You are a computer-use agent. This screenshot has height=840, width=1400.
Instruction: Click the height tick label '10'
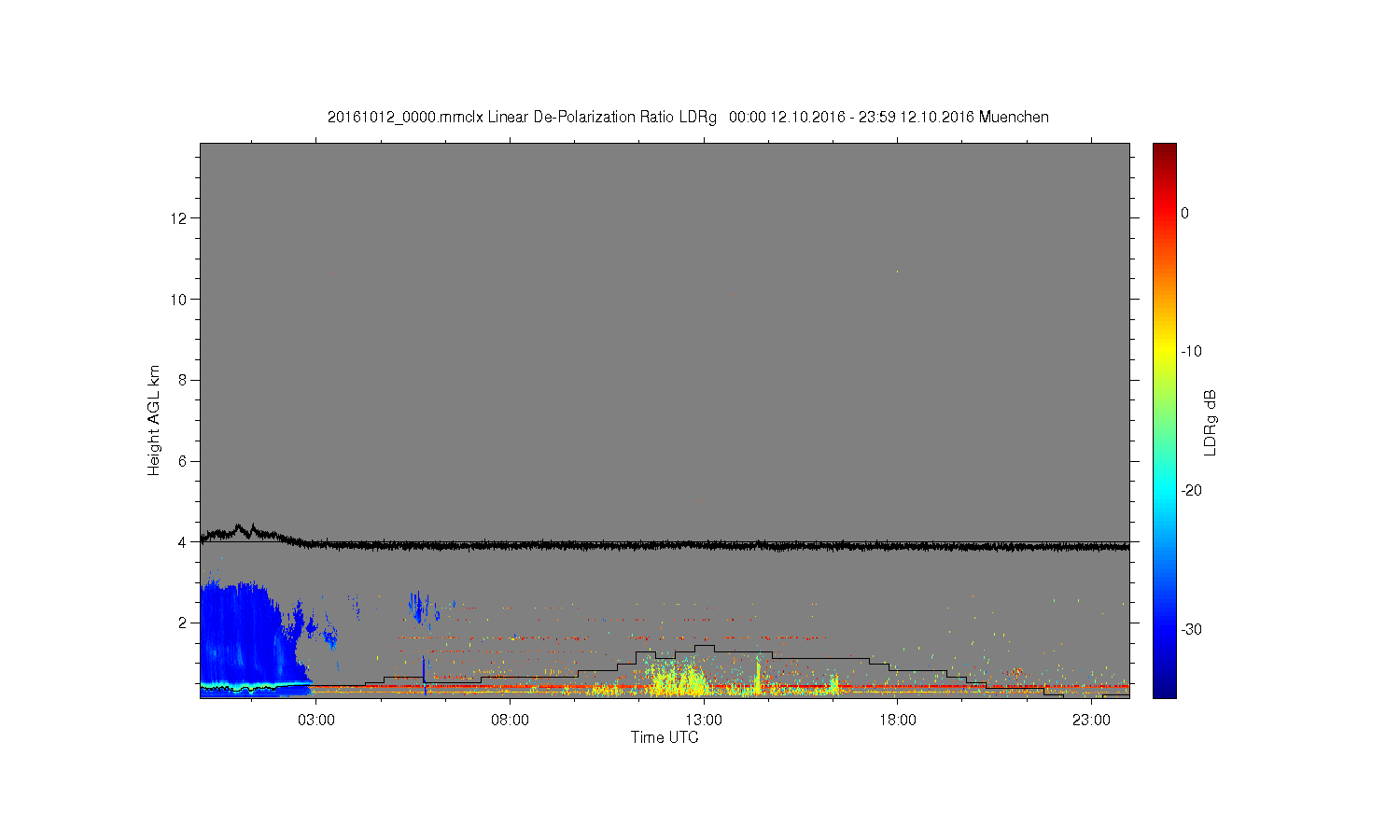179,300
